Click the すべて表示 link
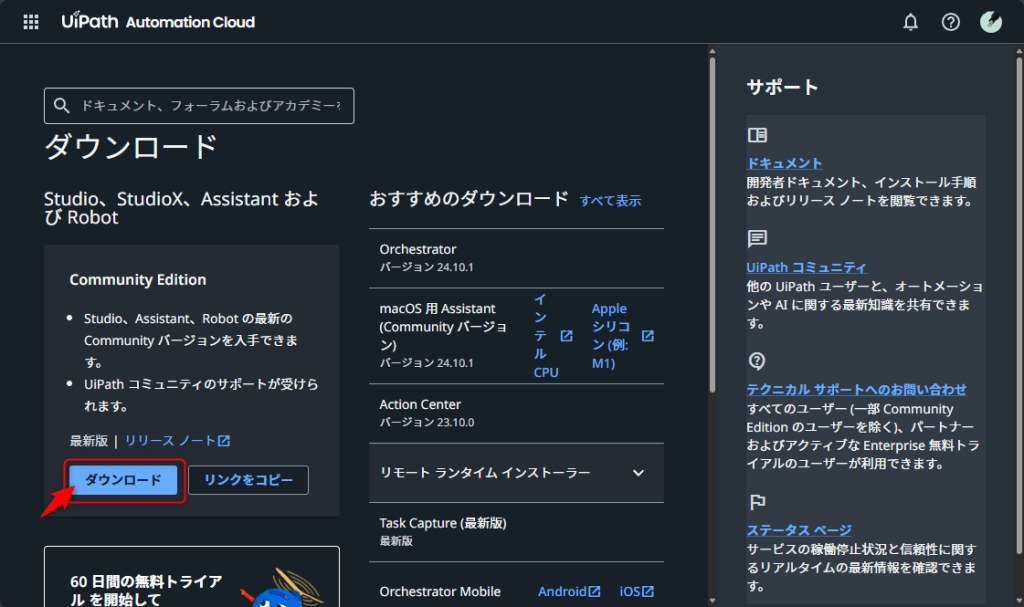Image resolution: width=1024 pixels, height=607 pixels. (610, 201)
